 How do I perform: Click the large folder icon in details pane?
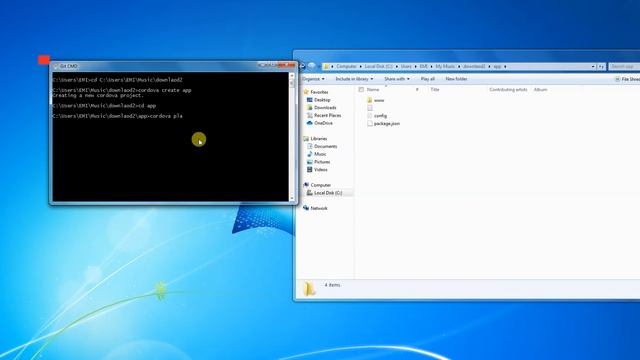click(x=309, y=288)
